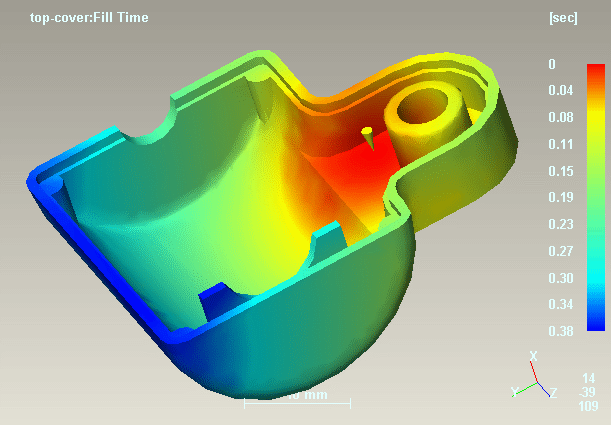Click the '0.30' legend value

coord(561,278)
